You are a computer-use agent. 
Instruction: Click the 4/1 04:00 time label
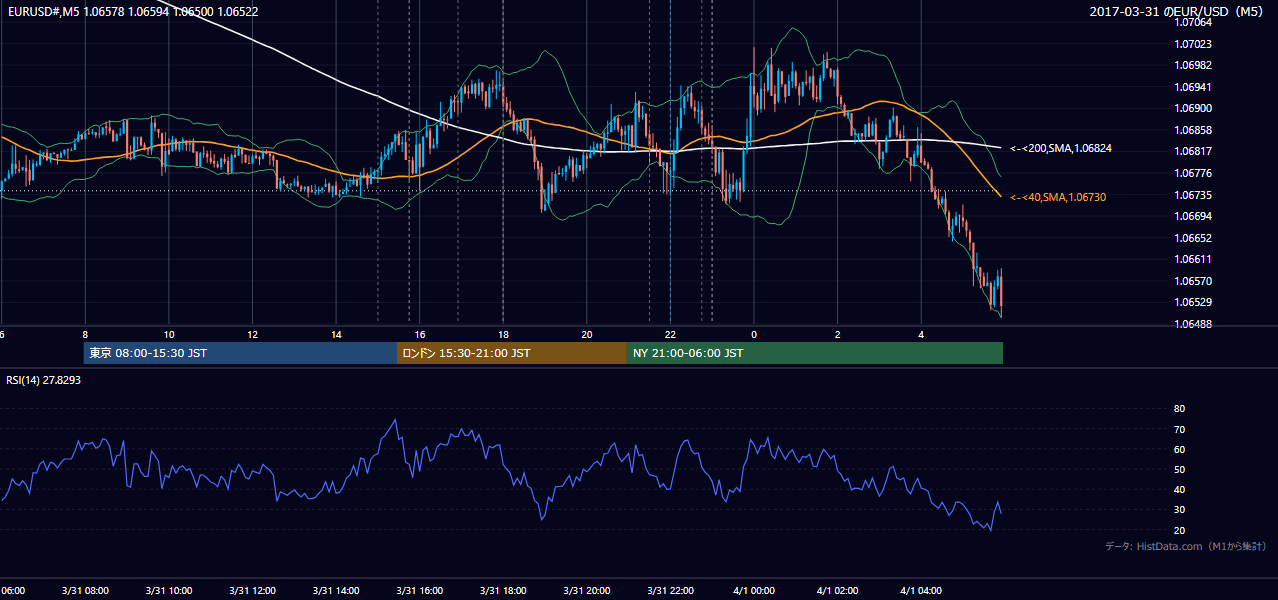pos(921,591)
